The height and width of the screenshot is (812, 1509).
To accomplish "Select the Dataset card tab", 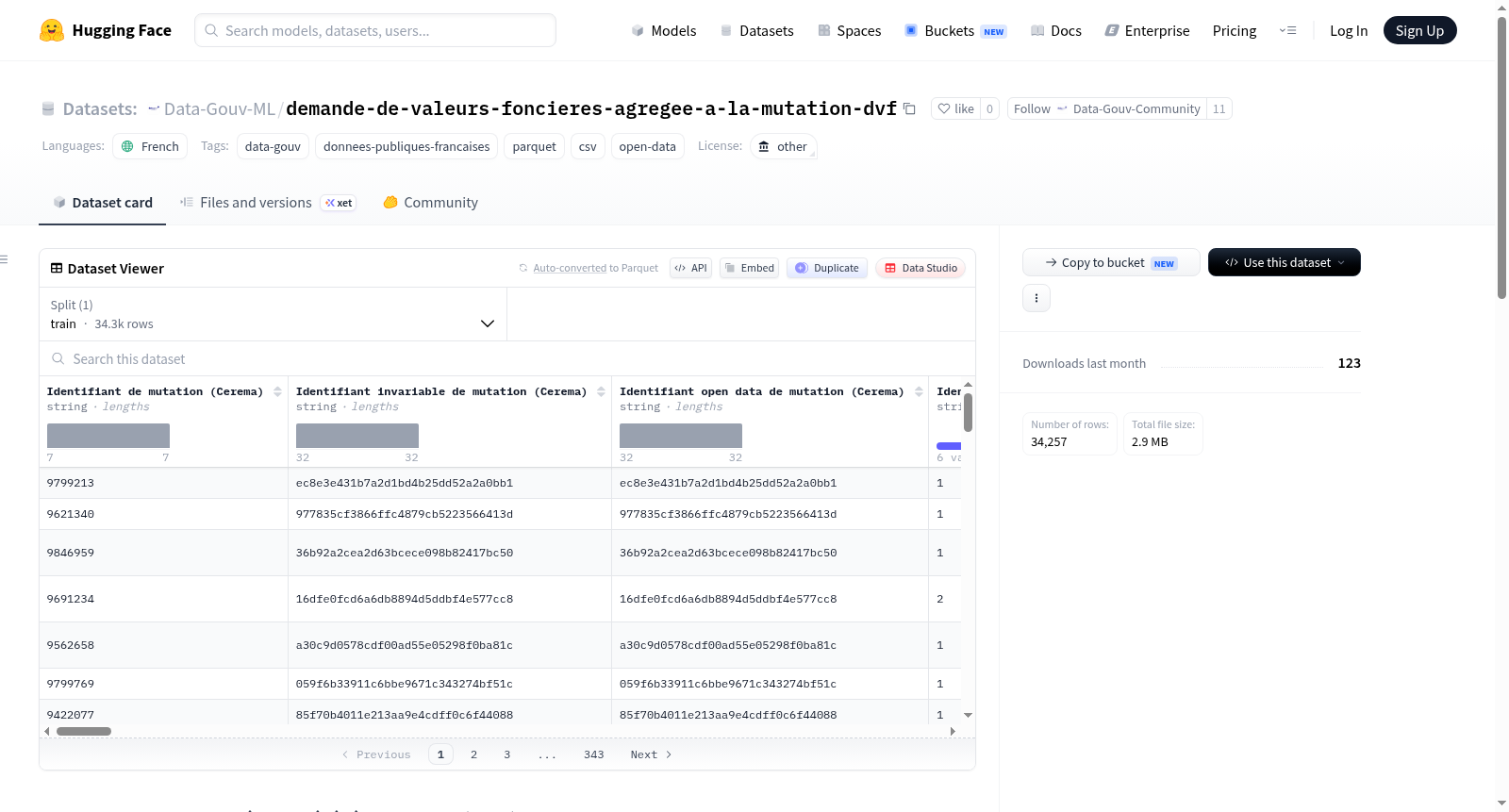I will 103,203.
